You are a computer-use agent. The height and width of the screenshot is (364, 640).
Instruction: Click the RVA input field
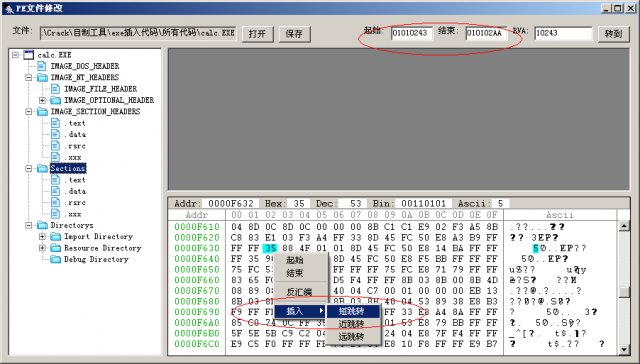coord(563,33)
